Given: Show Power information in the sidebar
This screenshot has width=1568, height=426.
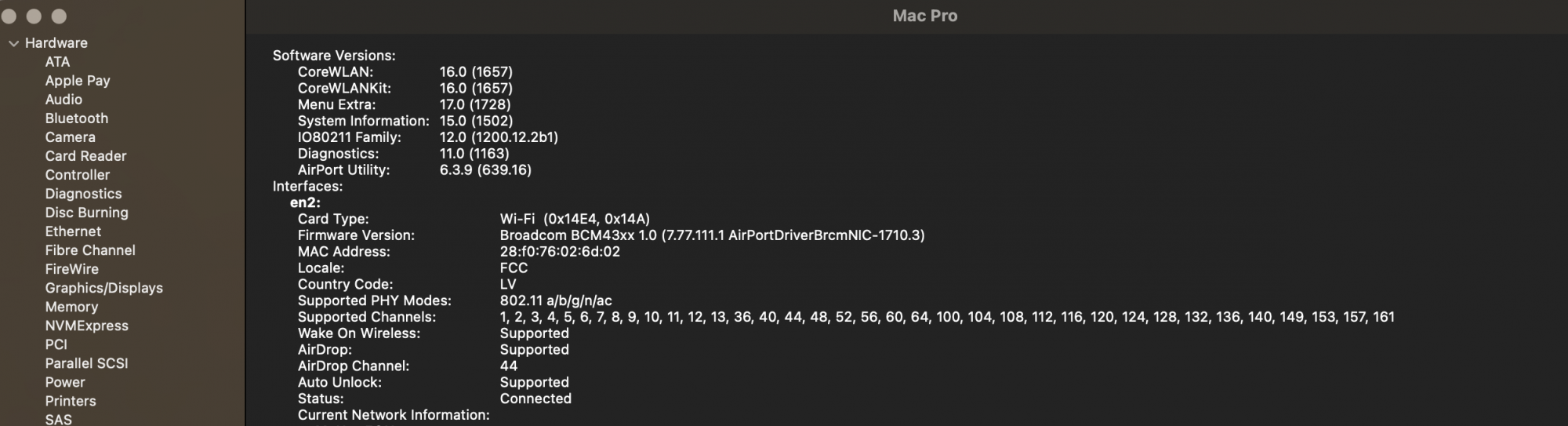Looking at the screenshot, I should pyautogui.click(x=65, y=382).
